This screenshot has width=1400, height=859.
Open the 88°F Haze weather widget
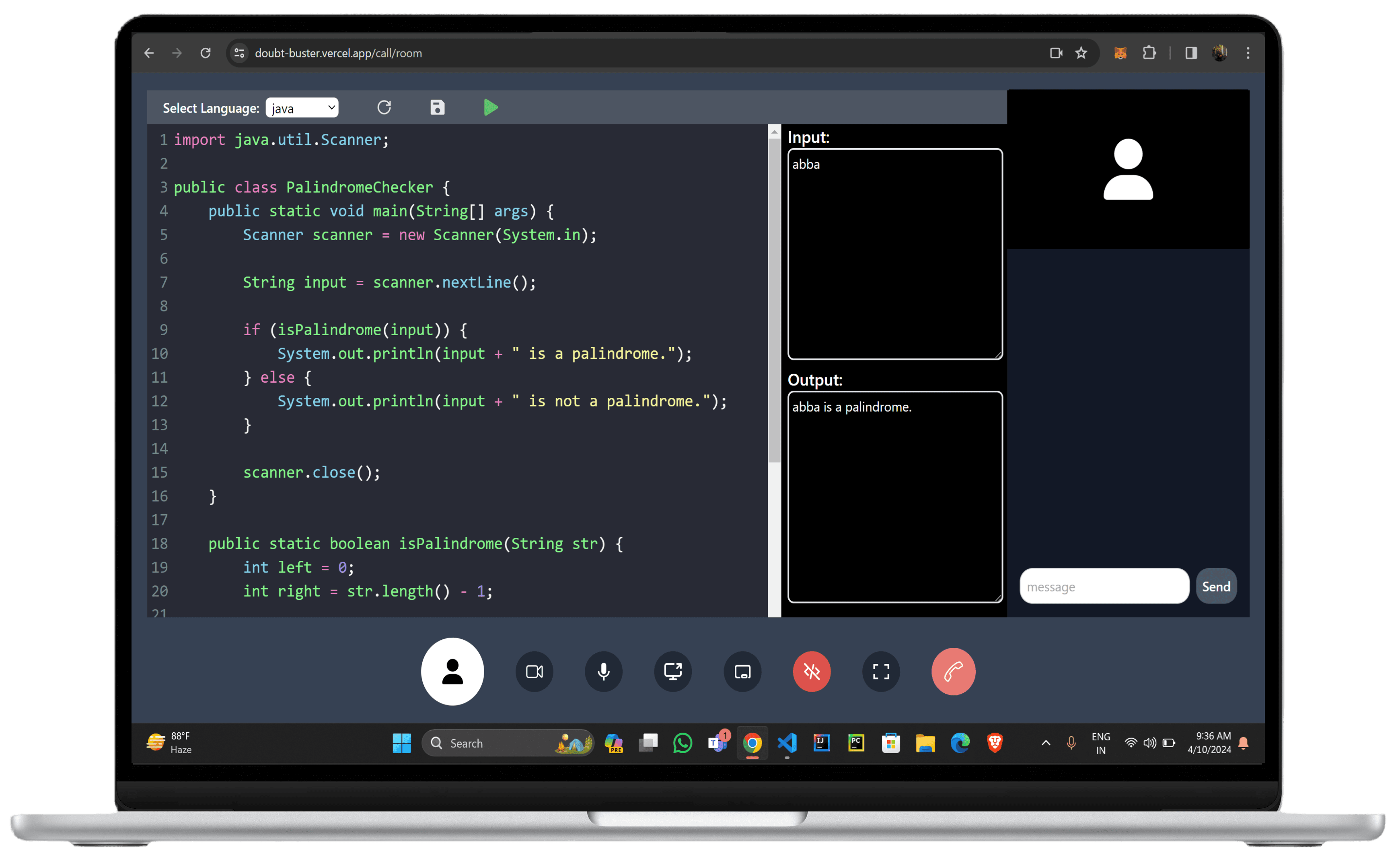click(x=169, y=743)
